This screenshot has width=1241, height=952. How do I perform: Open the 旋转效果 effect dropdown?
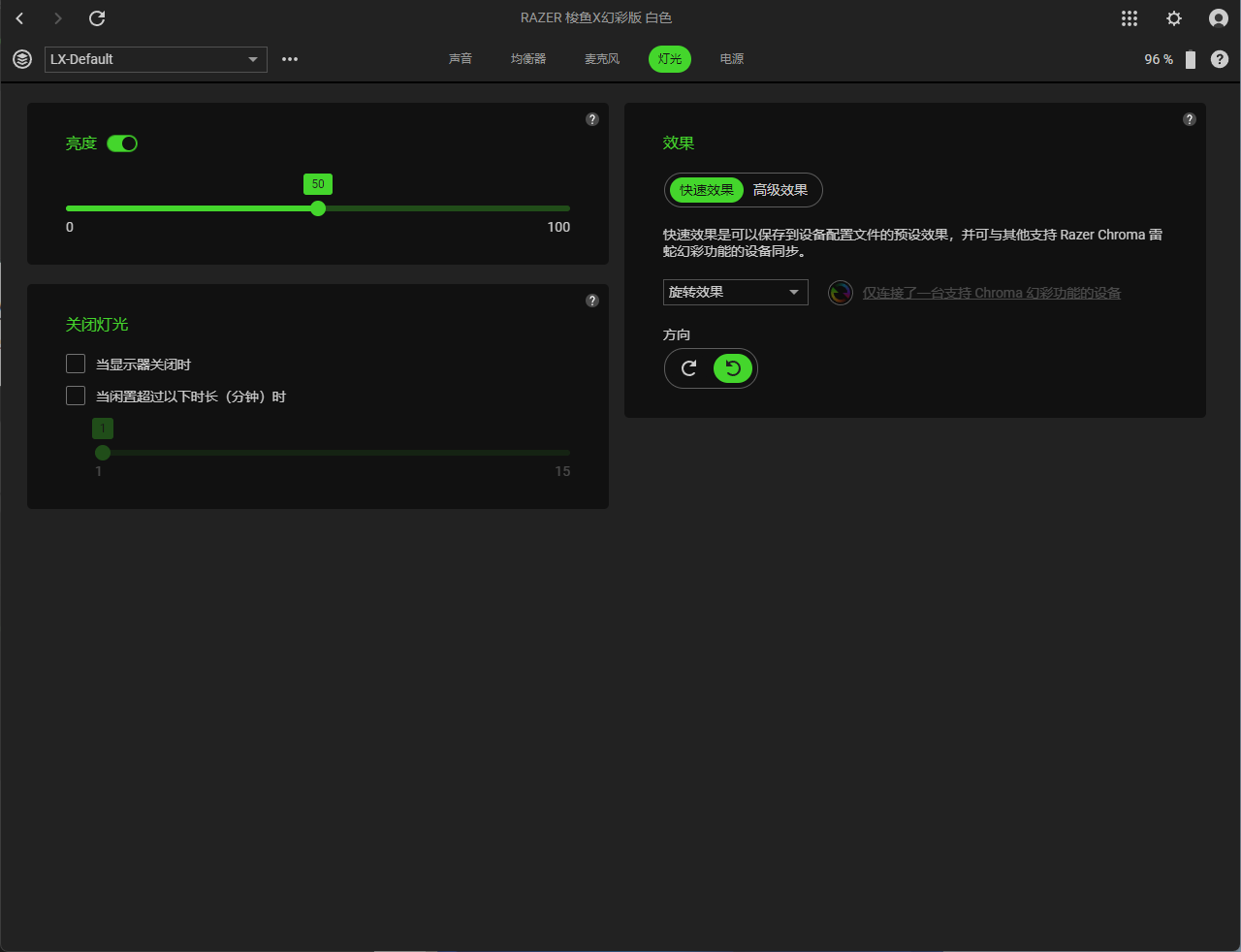[736, 292]
